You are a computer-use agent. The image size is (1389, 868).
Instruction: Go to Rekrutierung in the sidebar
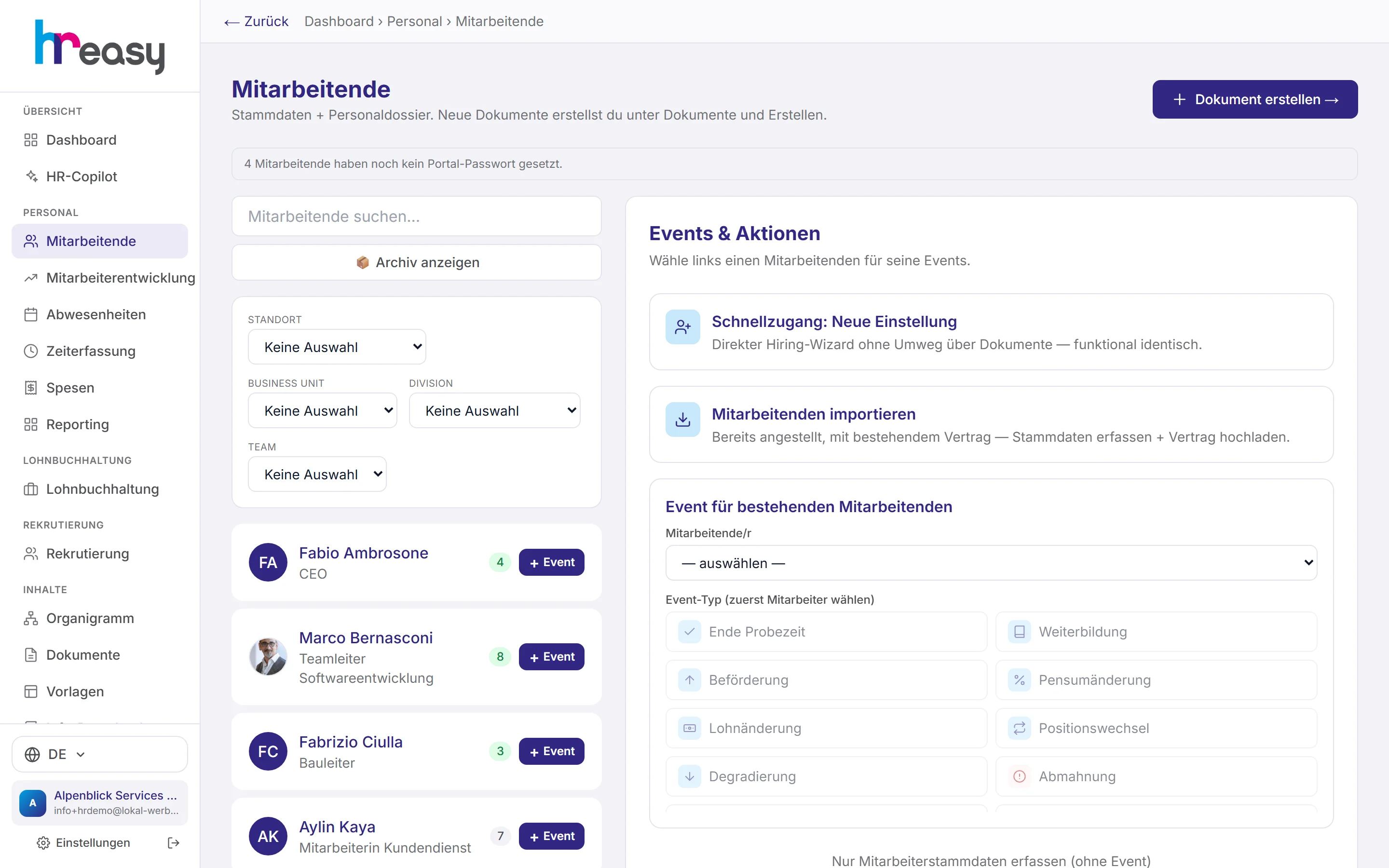click(100, 554)
